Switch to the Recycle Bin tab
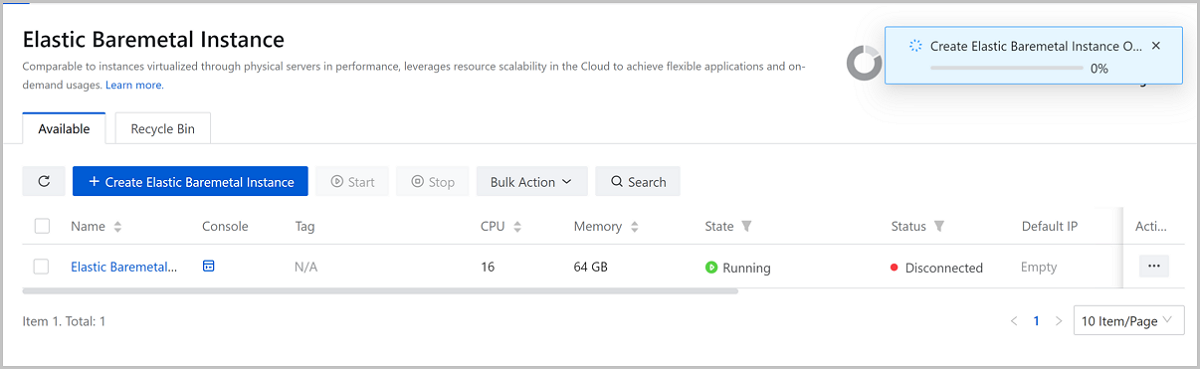Screen dimensions: 1200x369 pos(163,129)
